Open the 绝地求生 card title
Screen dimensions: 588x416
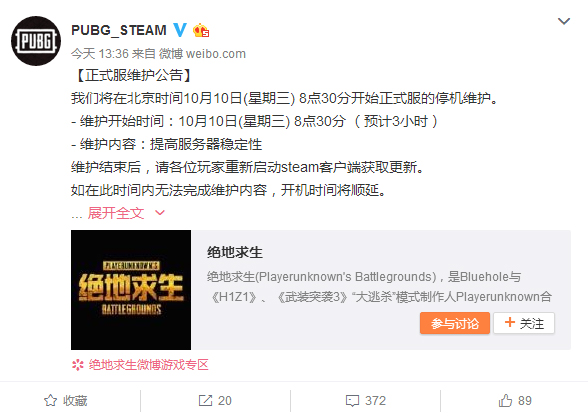tap(235, 252)
